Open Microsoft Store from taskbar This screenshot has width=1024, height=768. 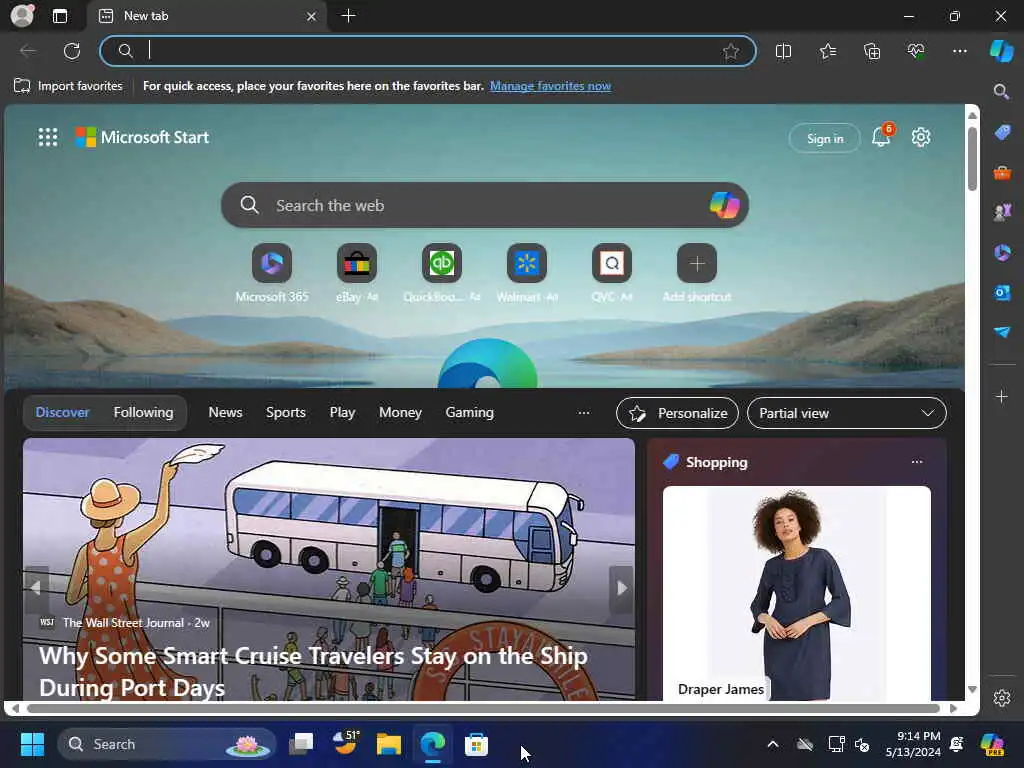coord(476,744)
